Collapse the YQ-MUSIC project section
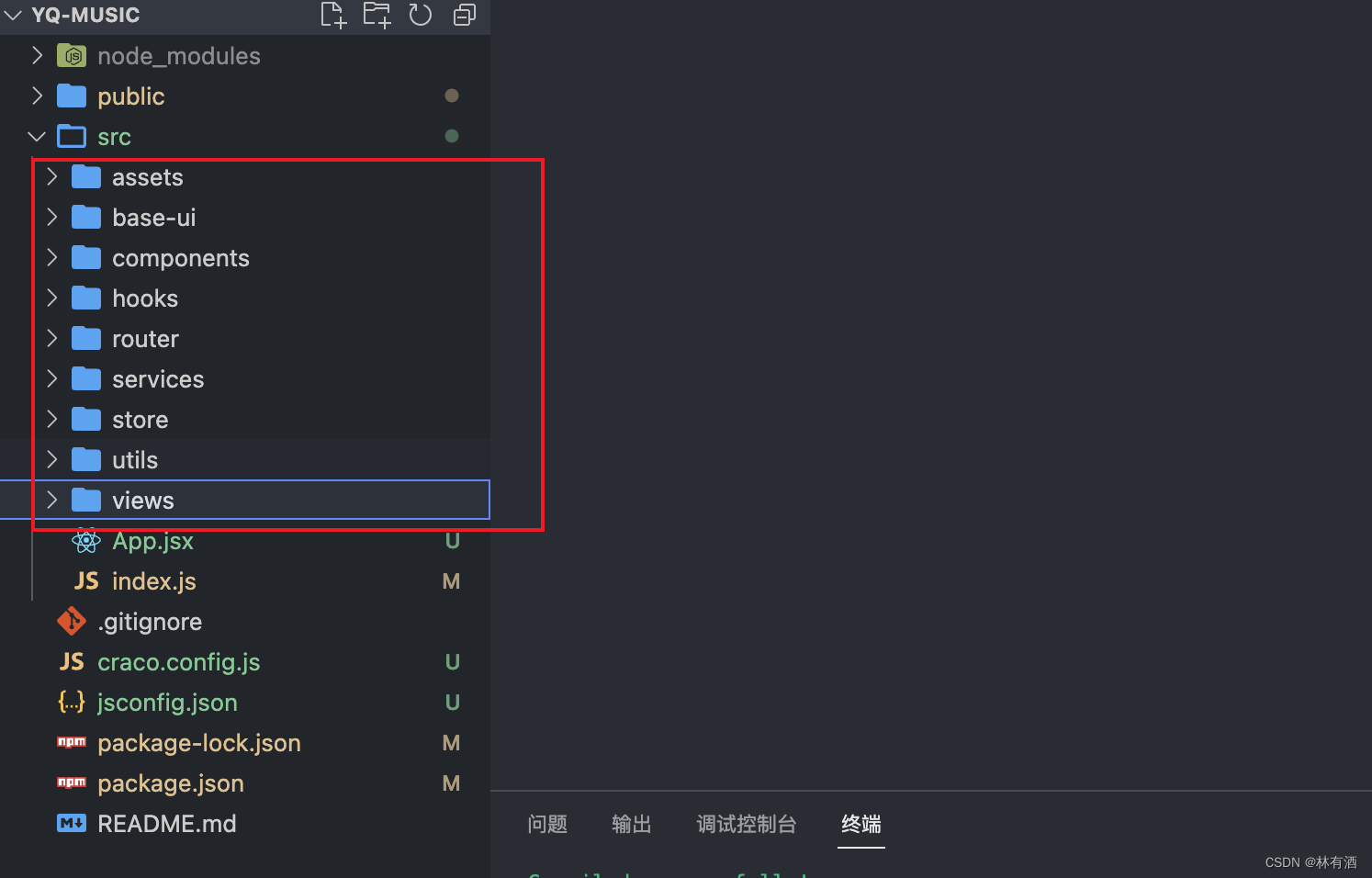1372x878 pixels. (x=13, y=15)
